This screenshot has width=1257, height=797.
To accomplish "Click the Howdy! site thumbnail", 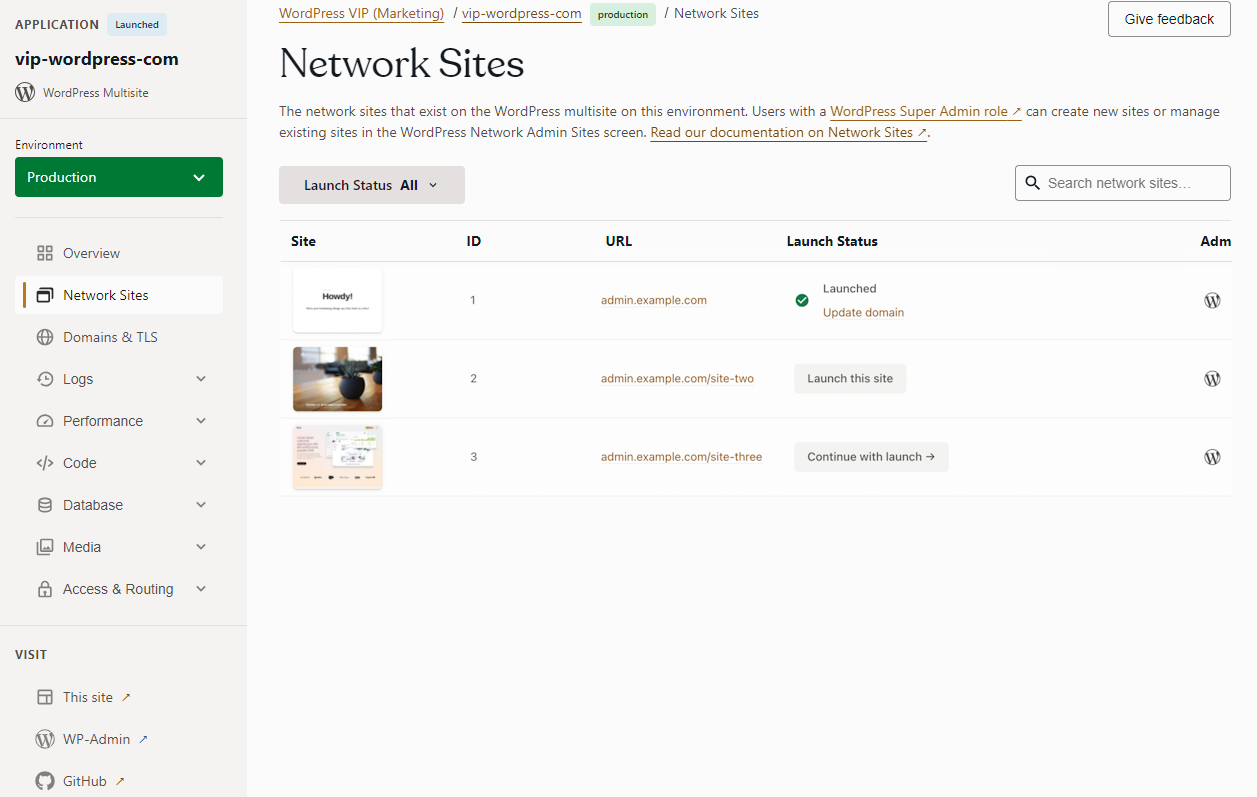I will pos(337,300).
